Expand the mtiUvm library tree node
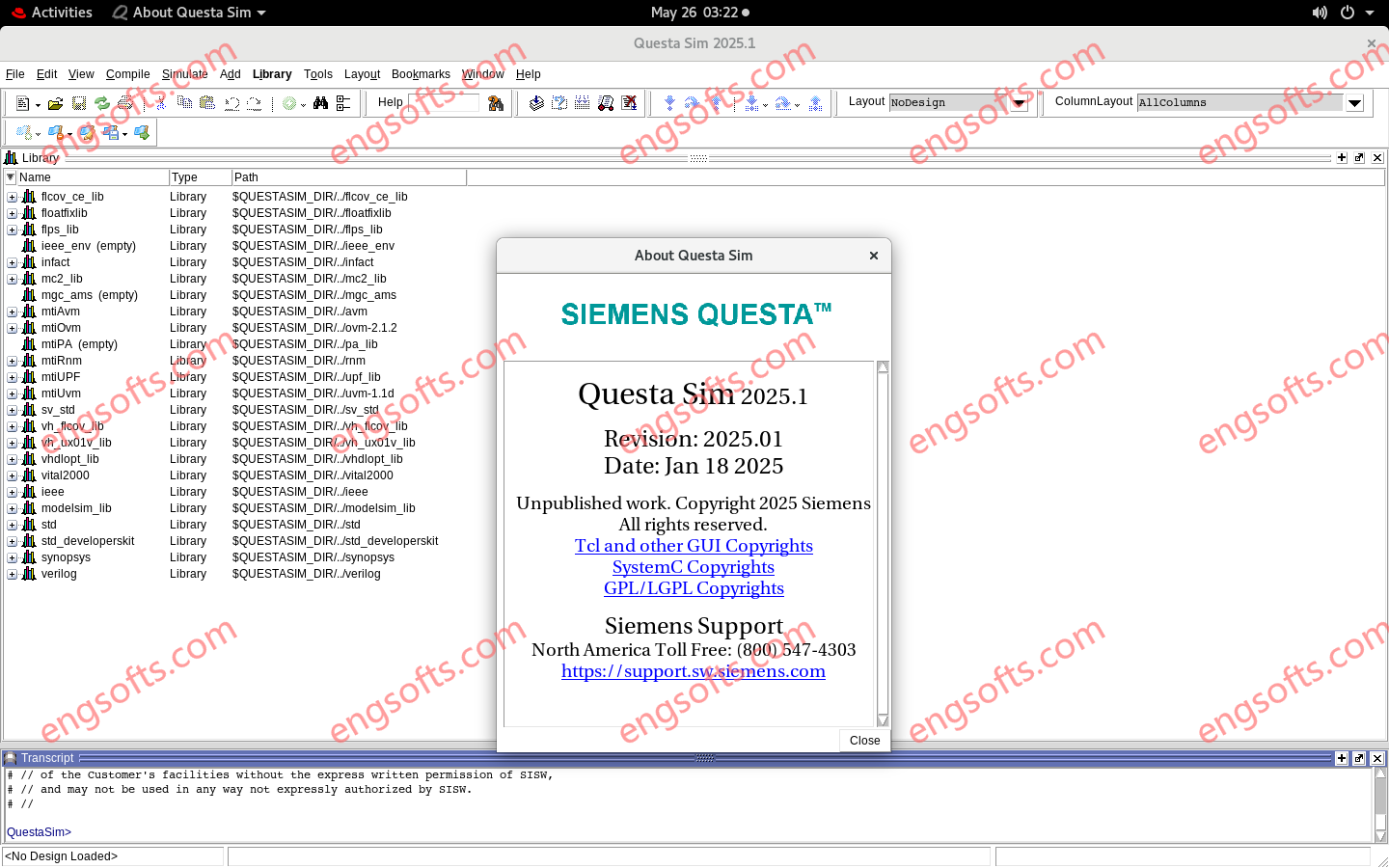Image resolution: width=1389 pixels, height=868 pixels. (x=12, y=393)
